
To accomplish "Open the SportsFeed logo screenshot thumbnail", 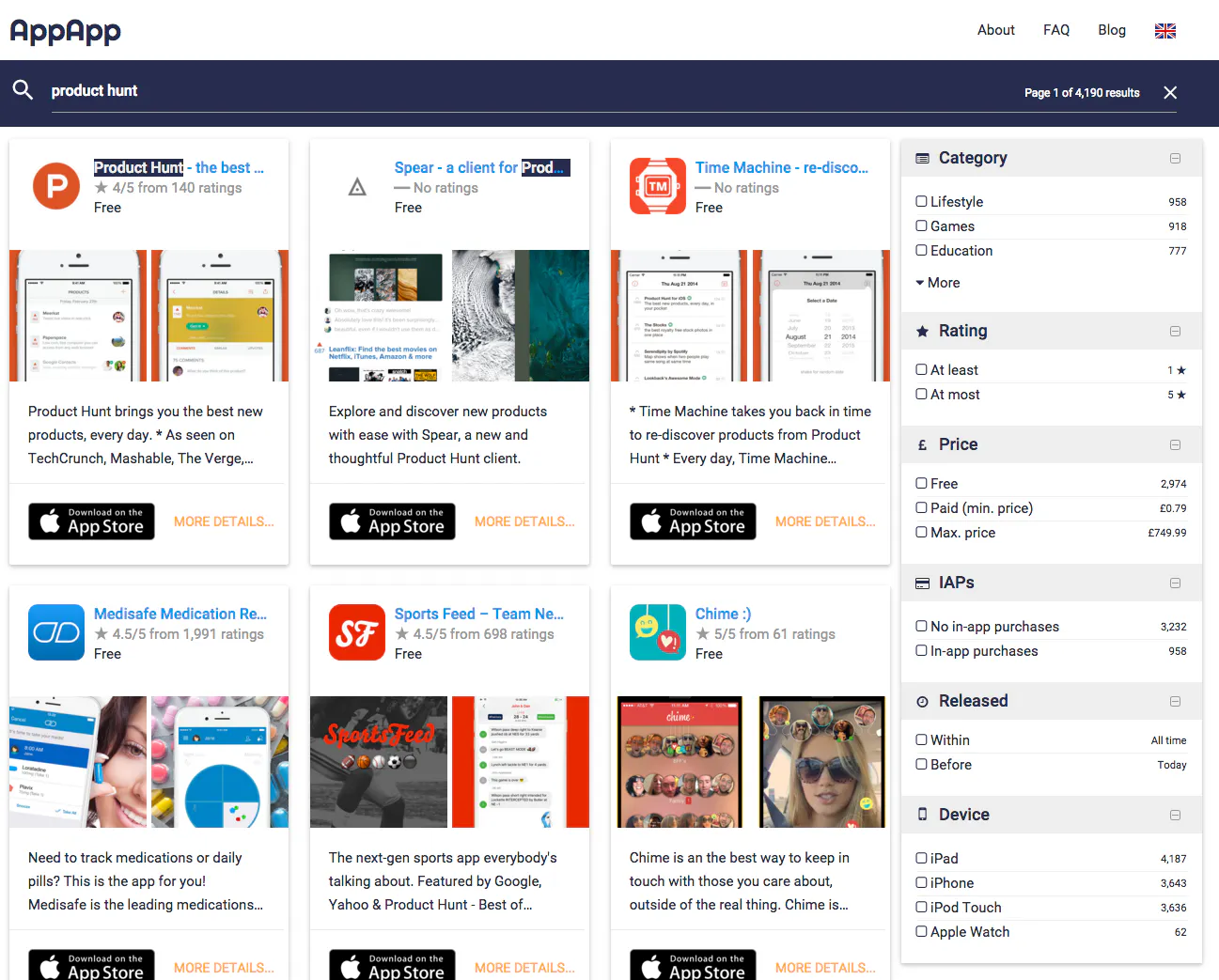I will [379, 762].
